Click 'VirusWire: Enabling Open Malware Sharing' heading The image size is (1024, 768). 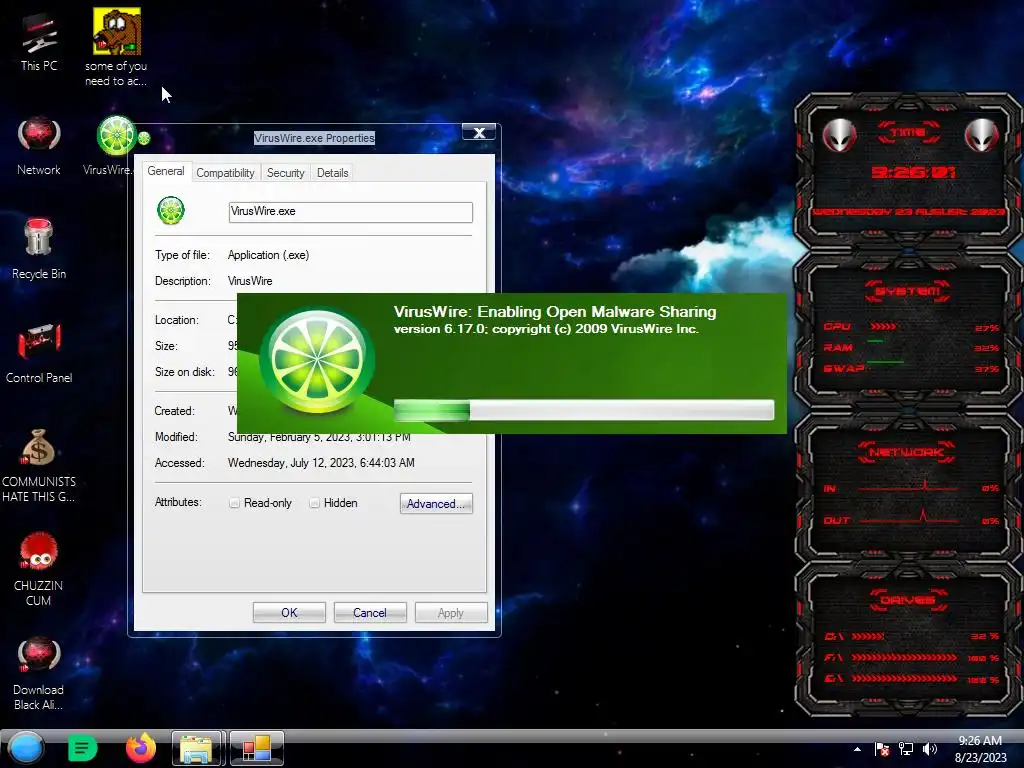click(x=555, y=312)
